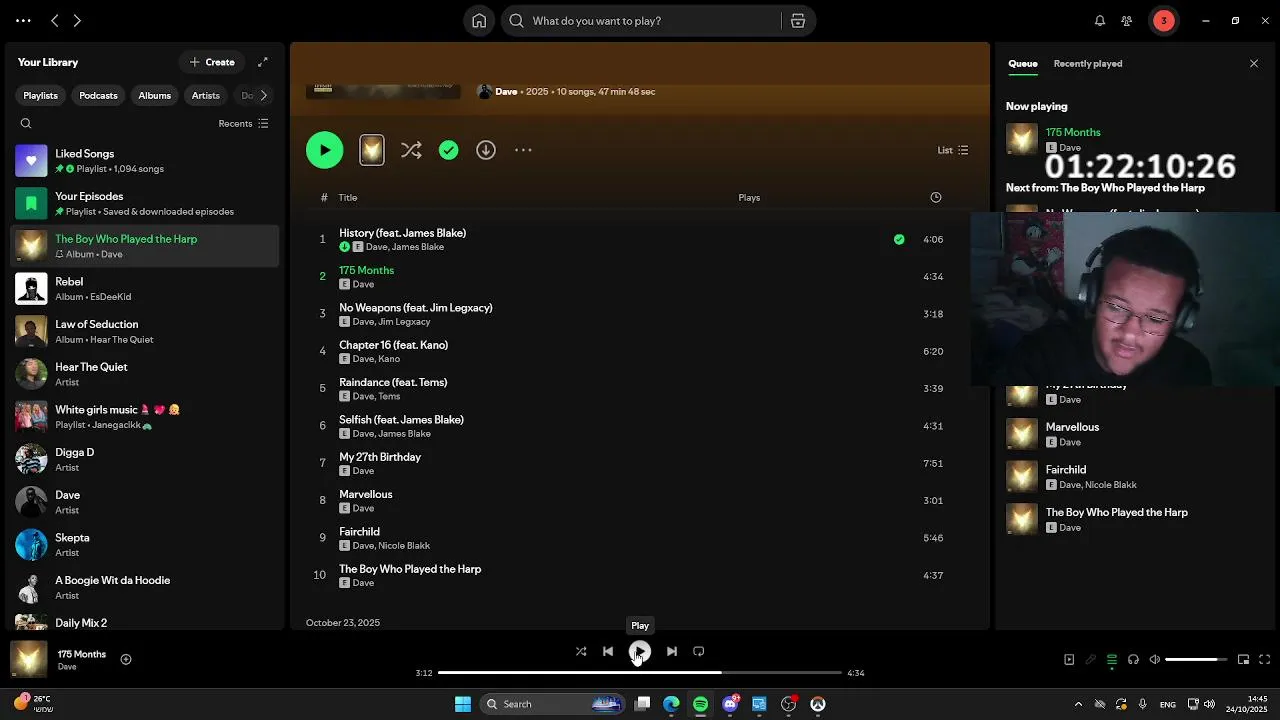This screenshot has width=1280, height=720.
Task: Toggle the Queue icon in player bar
Action: tap(1112, 659)
